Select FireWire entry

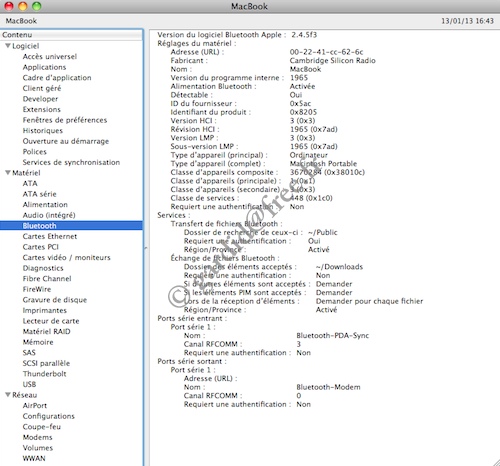coord(37,289)
